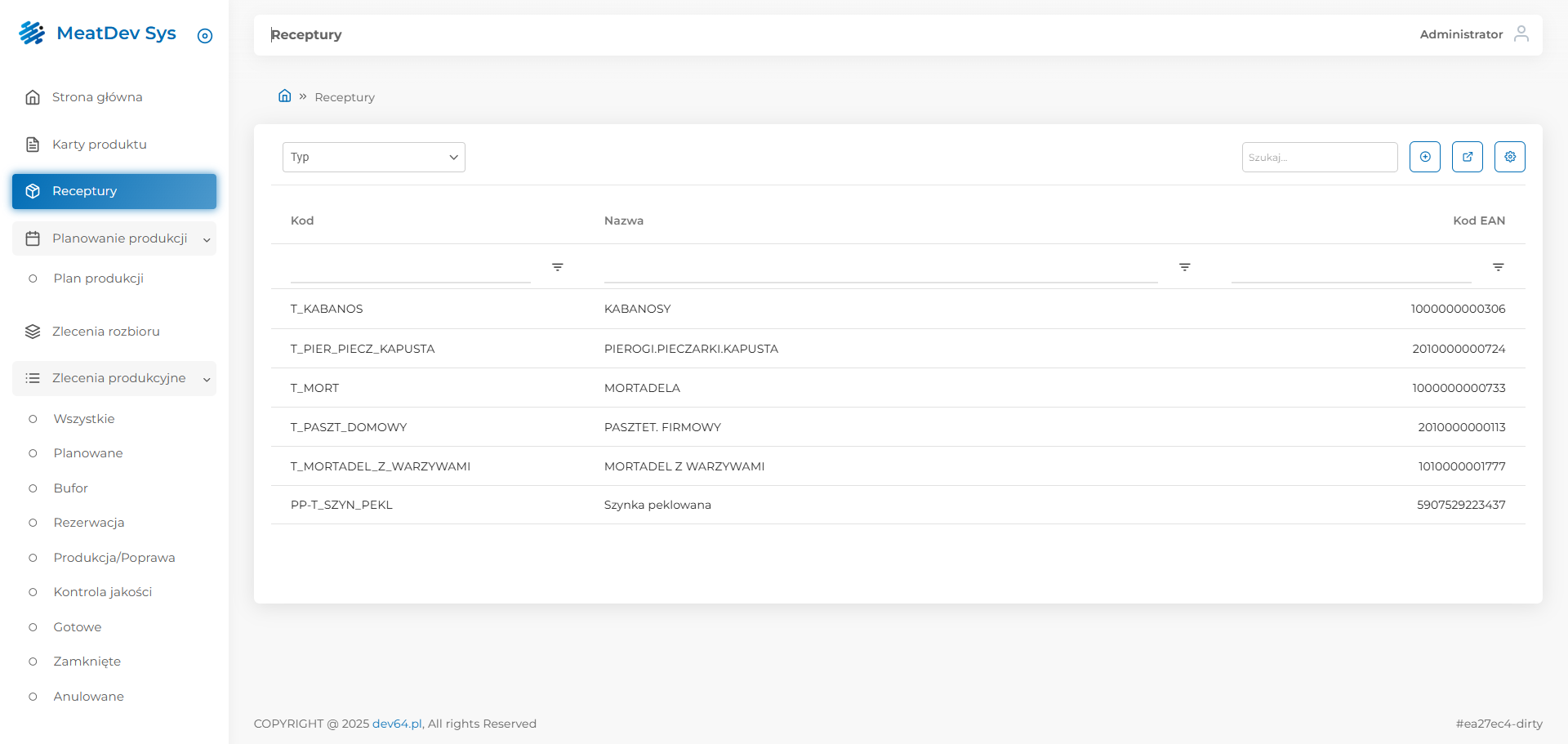Select the Kontrola jakości submenu item
The width and height of the screenshot is (1568, 744).
pos(102,592)
